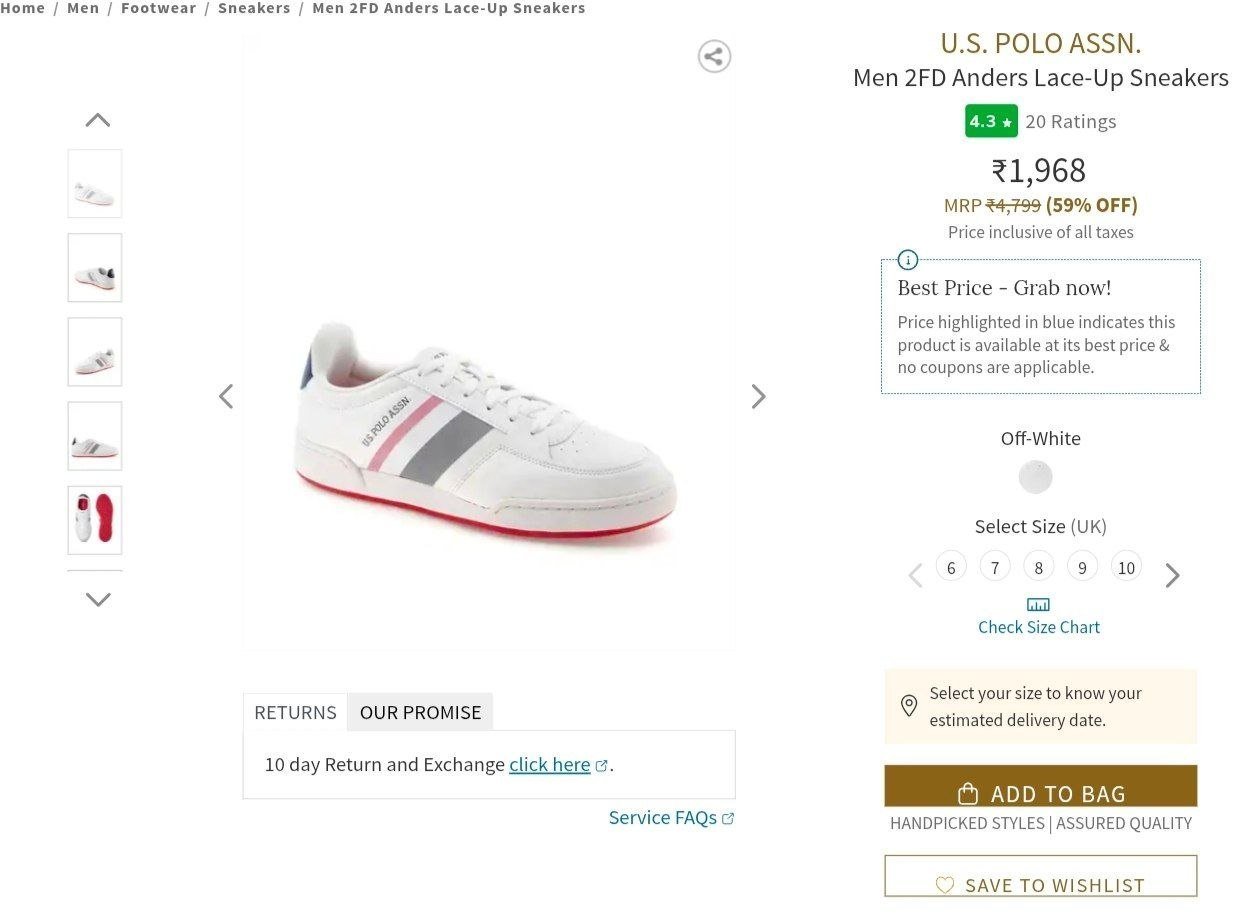
Task: Open the Check Size Chart link
Action: tap(1039, 627)
